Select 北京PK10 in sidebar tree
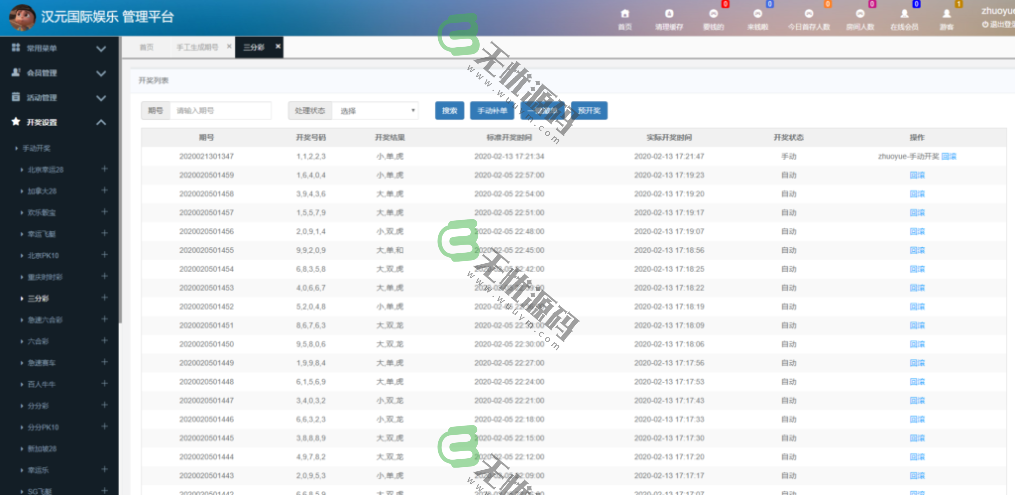Screen dimensions: 1016x495 [x=45, y=255]
